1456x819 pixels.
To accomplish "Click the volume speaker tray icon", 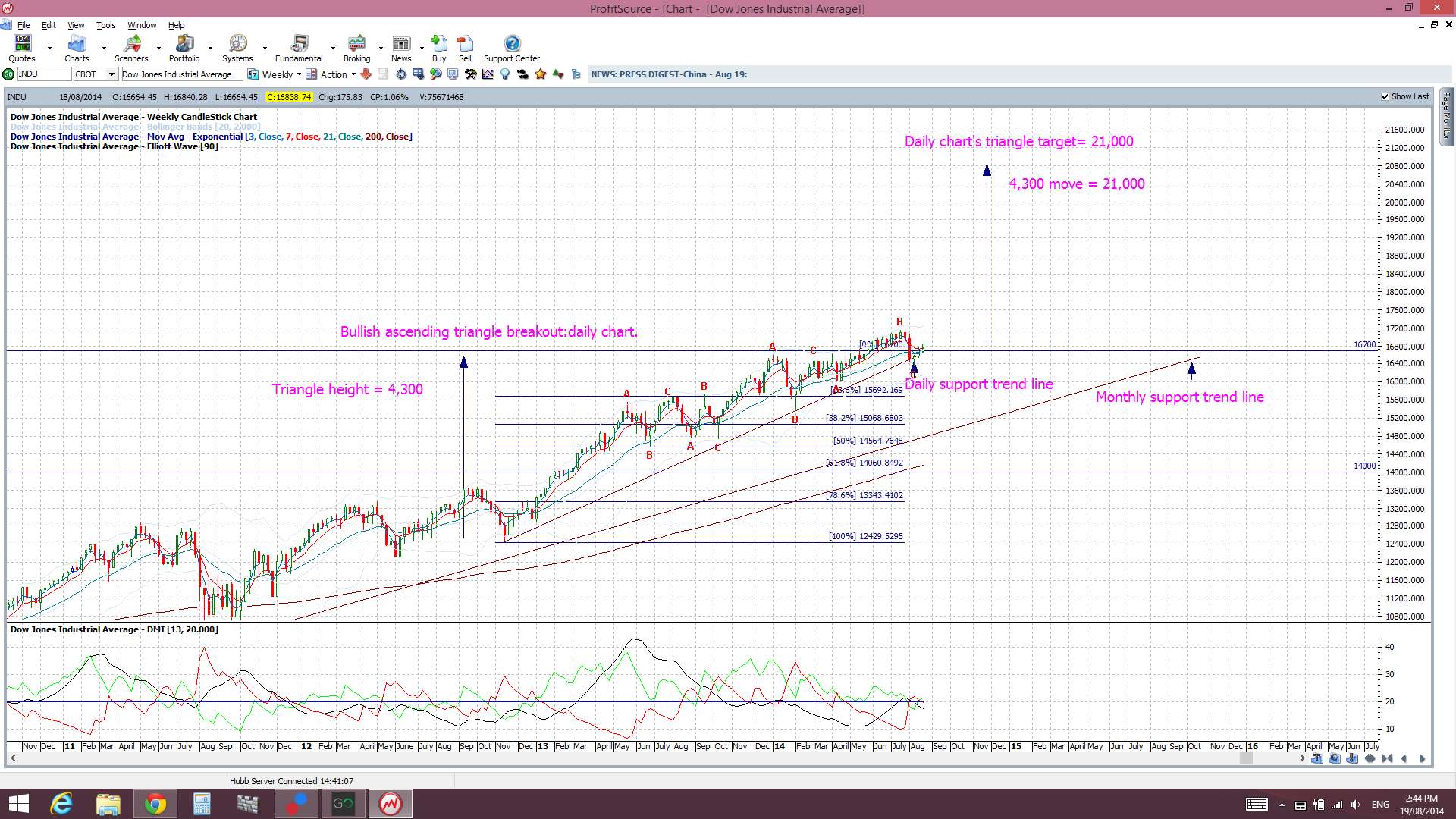I will point(1355,805).
